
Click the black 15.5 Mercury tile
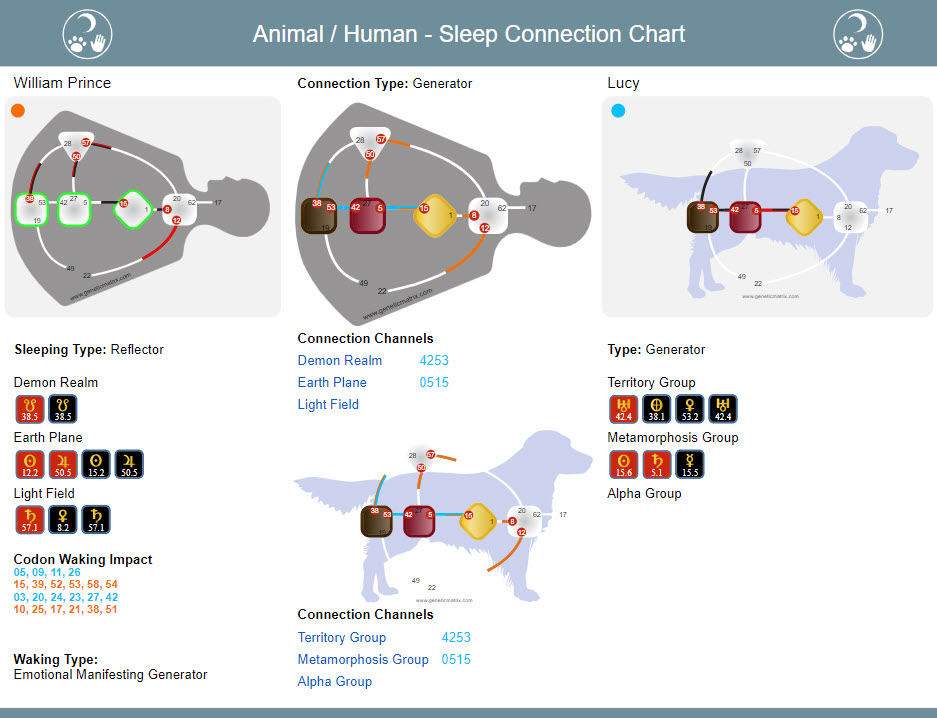point(690,464)
